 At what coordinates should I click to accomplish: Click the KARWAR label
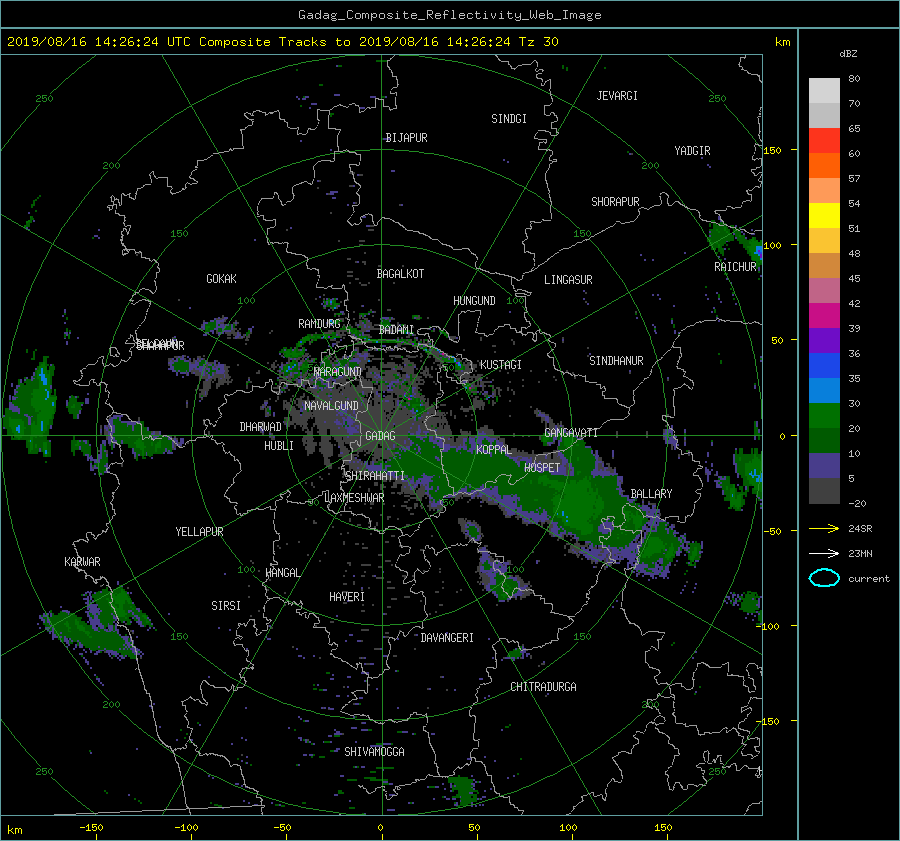pyautogui.click(x=82, y=562)
